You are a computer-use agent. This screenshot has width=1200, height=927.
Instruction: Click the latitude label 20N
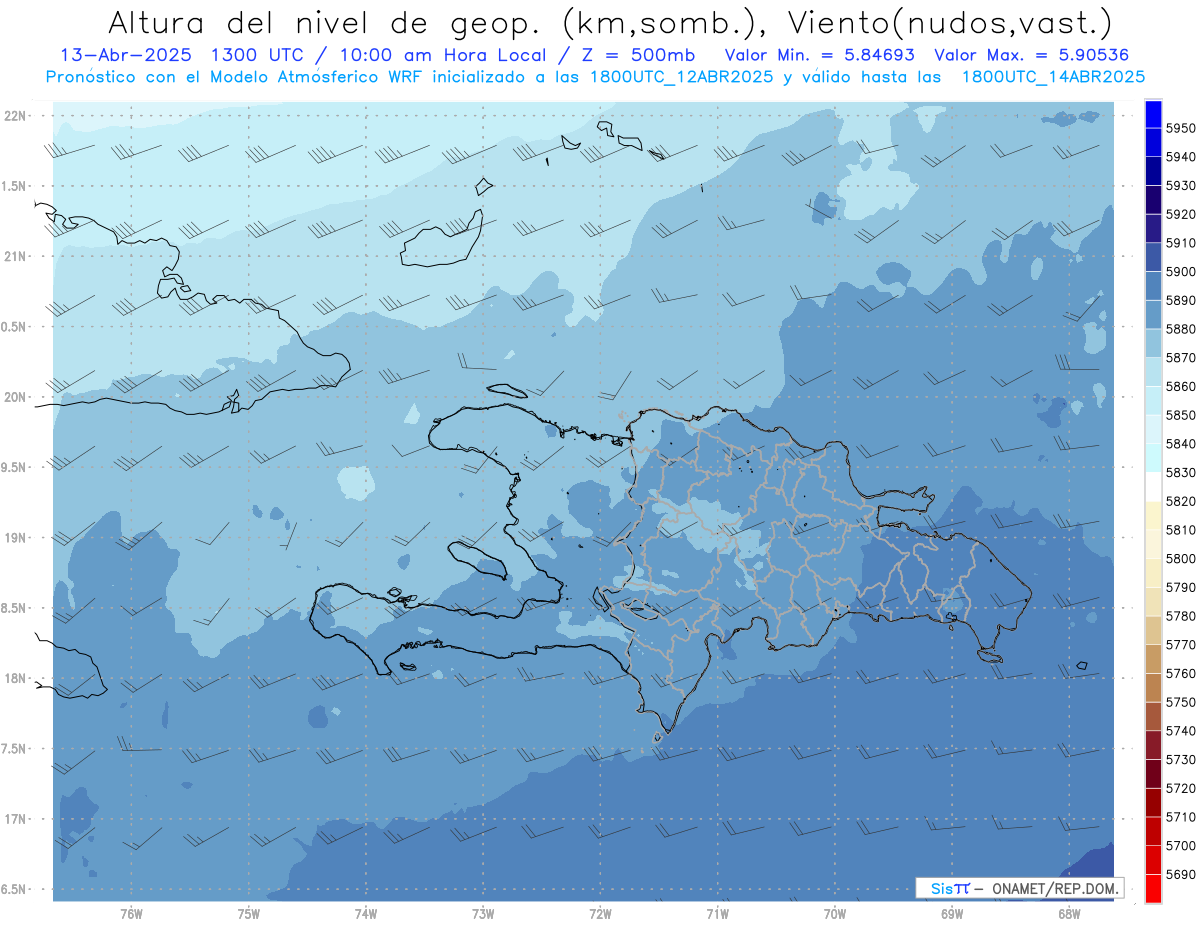(17, 397)
